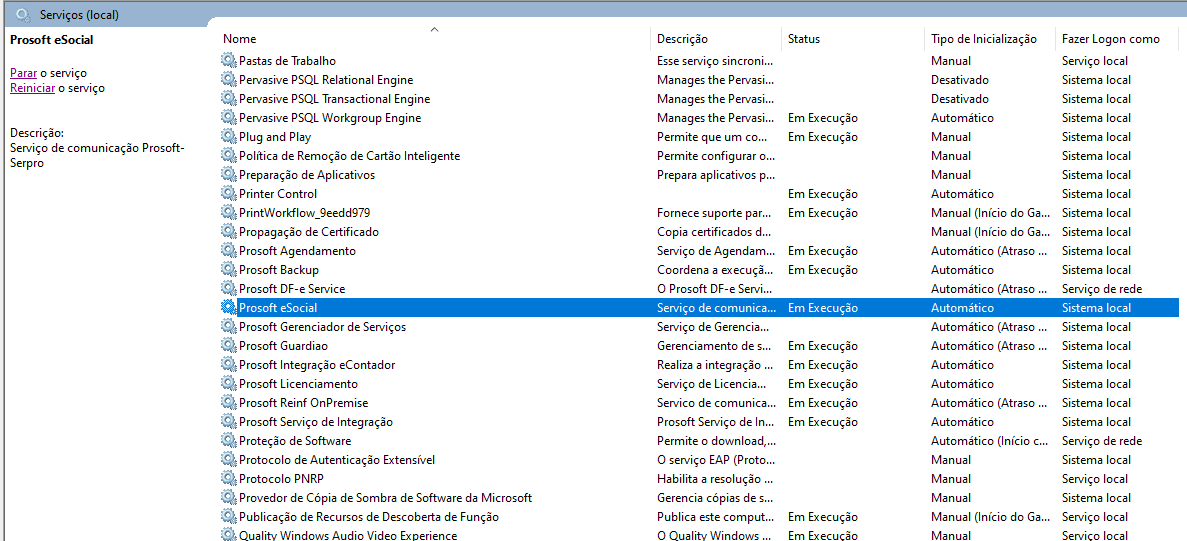The image size is (1187, 541).
Task: Select Provedor de Cópia de Sombra service name
Action: coord(385,497)
